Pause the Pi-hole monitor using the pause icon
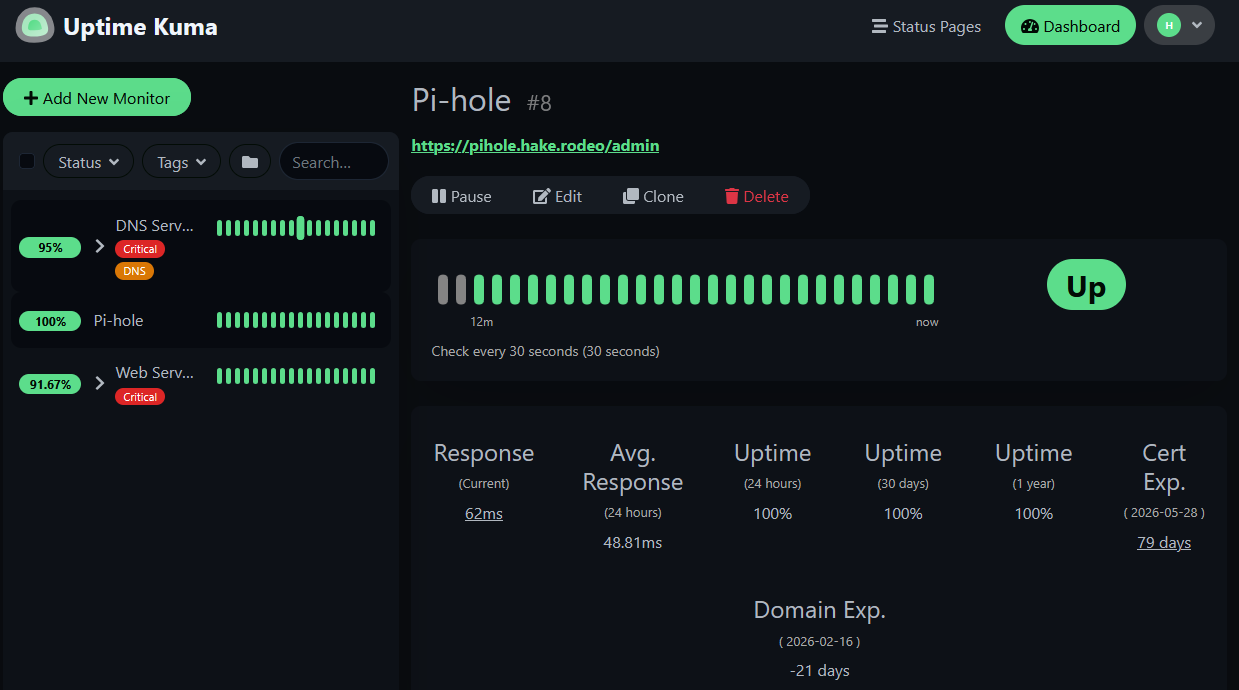 (440, 196)
